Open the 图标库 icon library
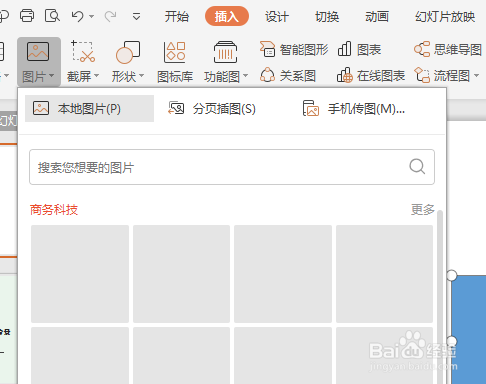The width and height of the screenshot is (486, 384). (x=175, y=62)
